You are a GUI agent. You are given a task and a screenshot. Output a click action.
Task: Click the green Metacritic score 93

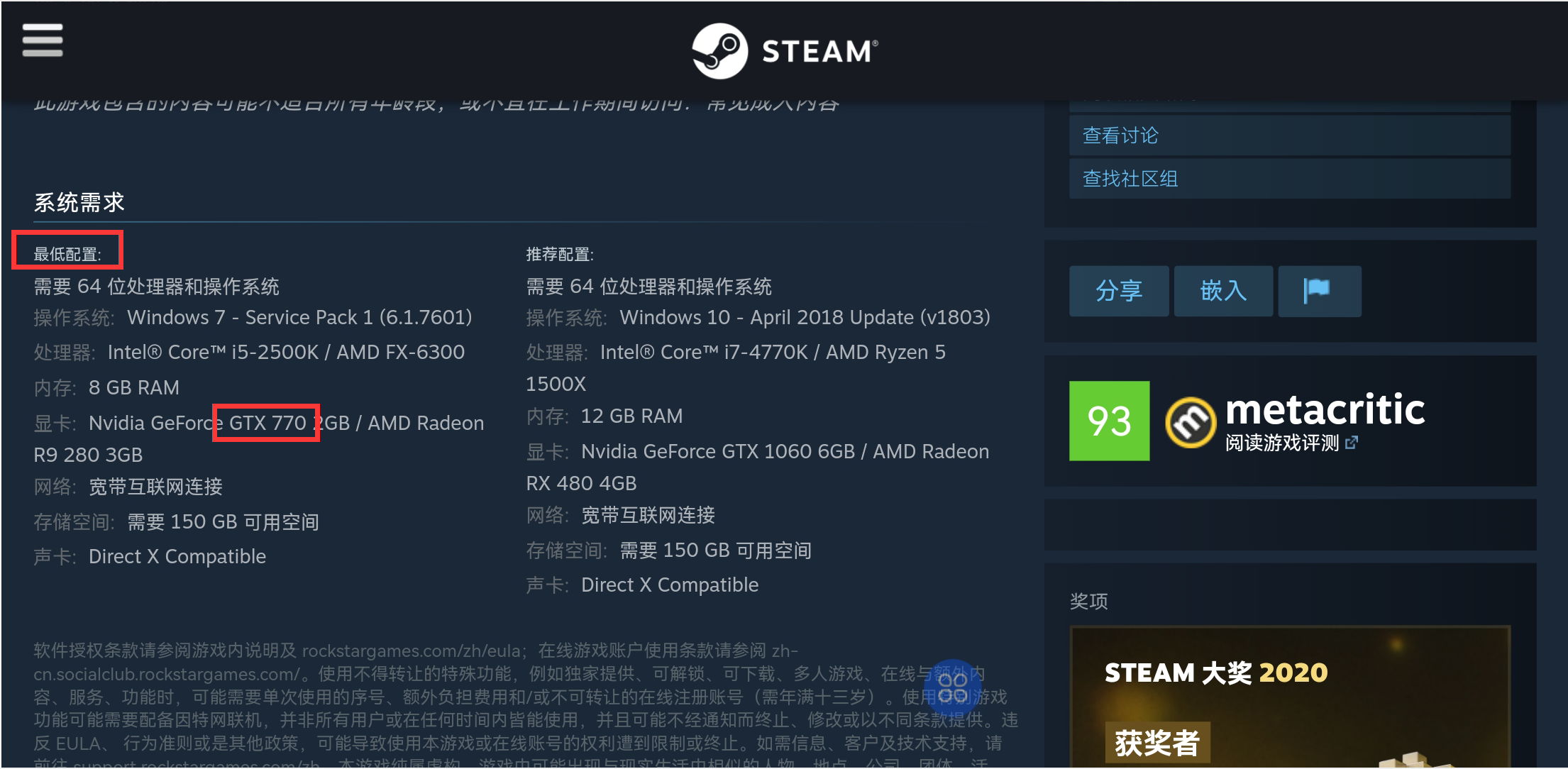point(1109,421)
